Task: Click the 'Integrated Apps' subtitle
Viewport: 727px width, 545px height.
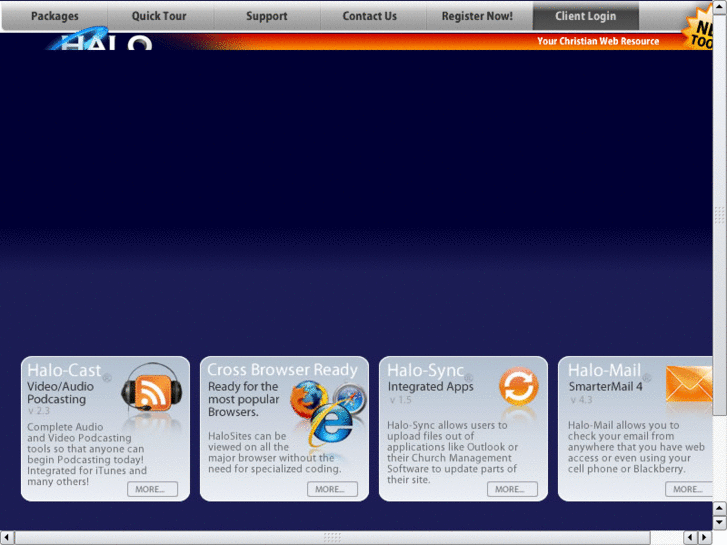Action: click(x=431, y=386)
